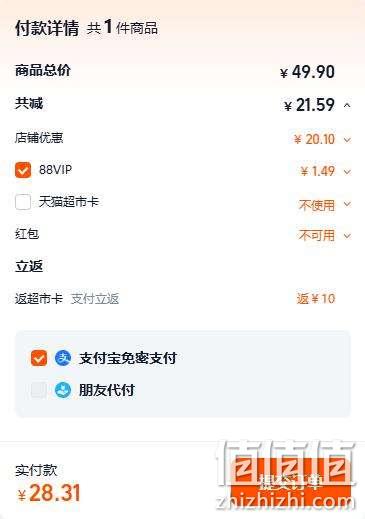The height and width of the screenshot is (519, 365).
Task: Select the 朋友代付 checkbox
Action: [39, 390]
